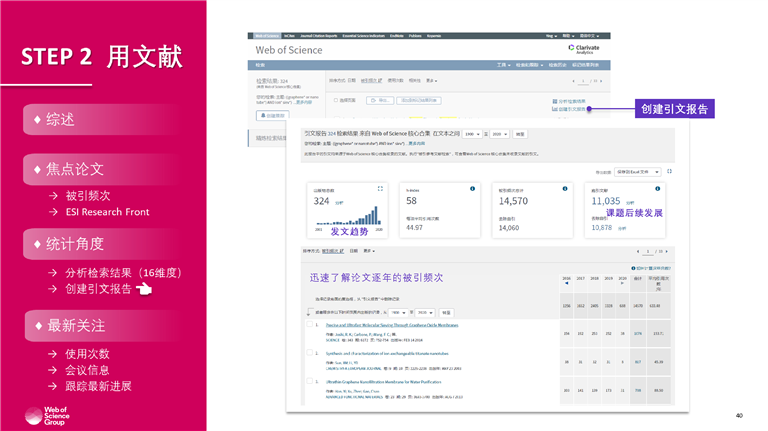Click the 检索历史 item in the blue navigation bar

point(557,65)
